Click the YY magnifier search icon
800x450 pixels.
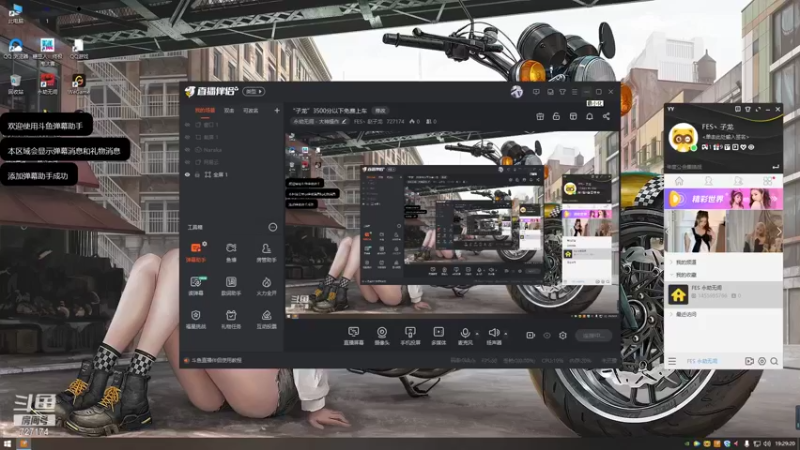click(774, 361)
